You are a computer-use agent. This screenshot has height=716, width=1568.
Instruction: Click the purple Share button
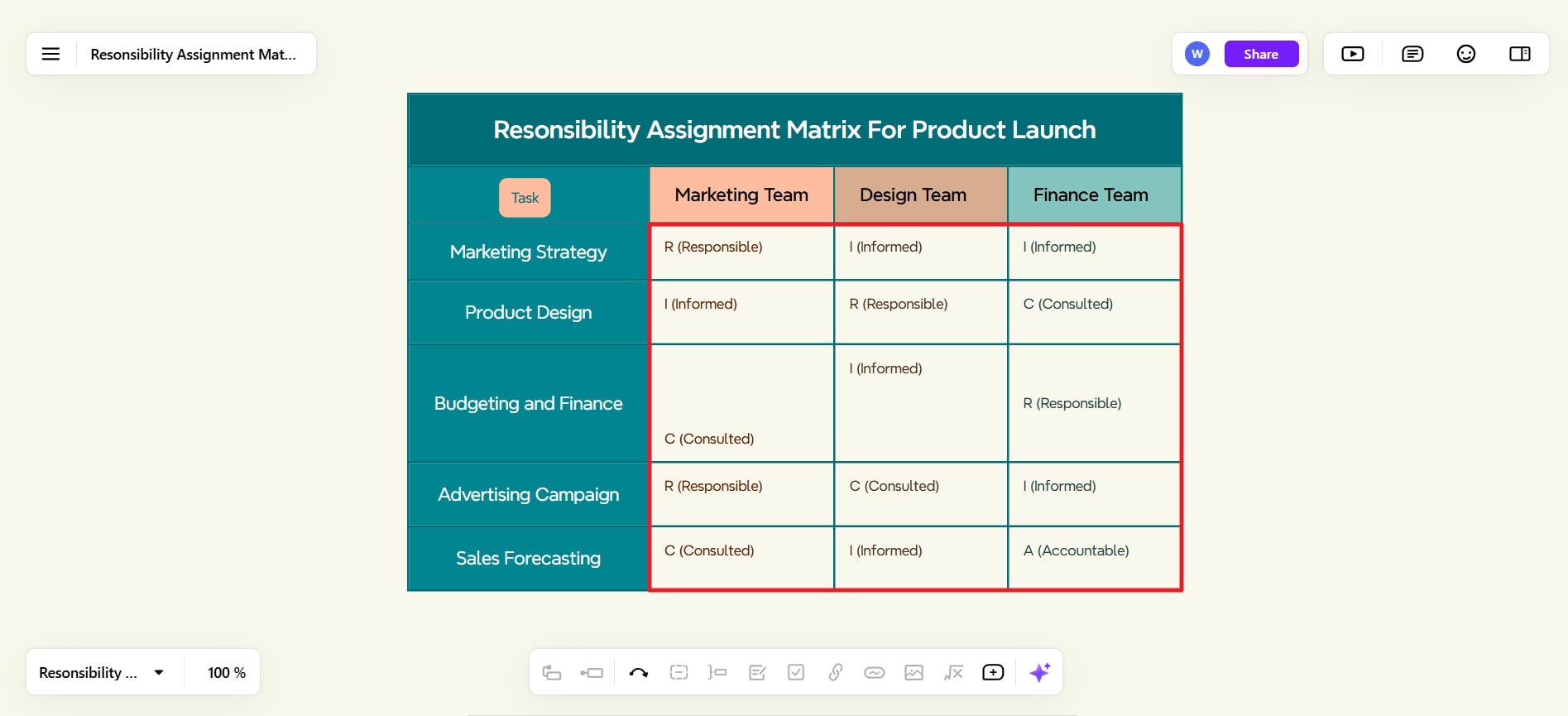tap(1261, 54)
